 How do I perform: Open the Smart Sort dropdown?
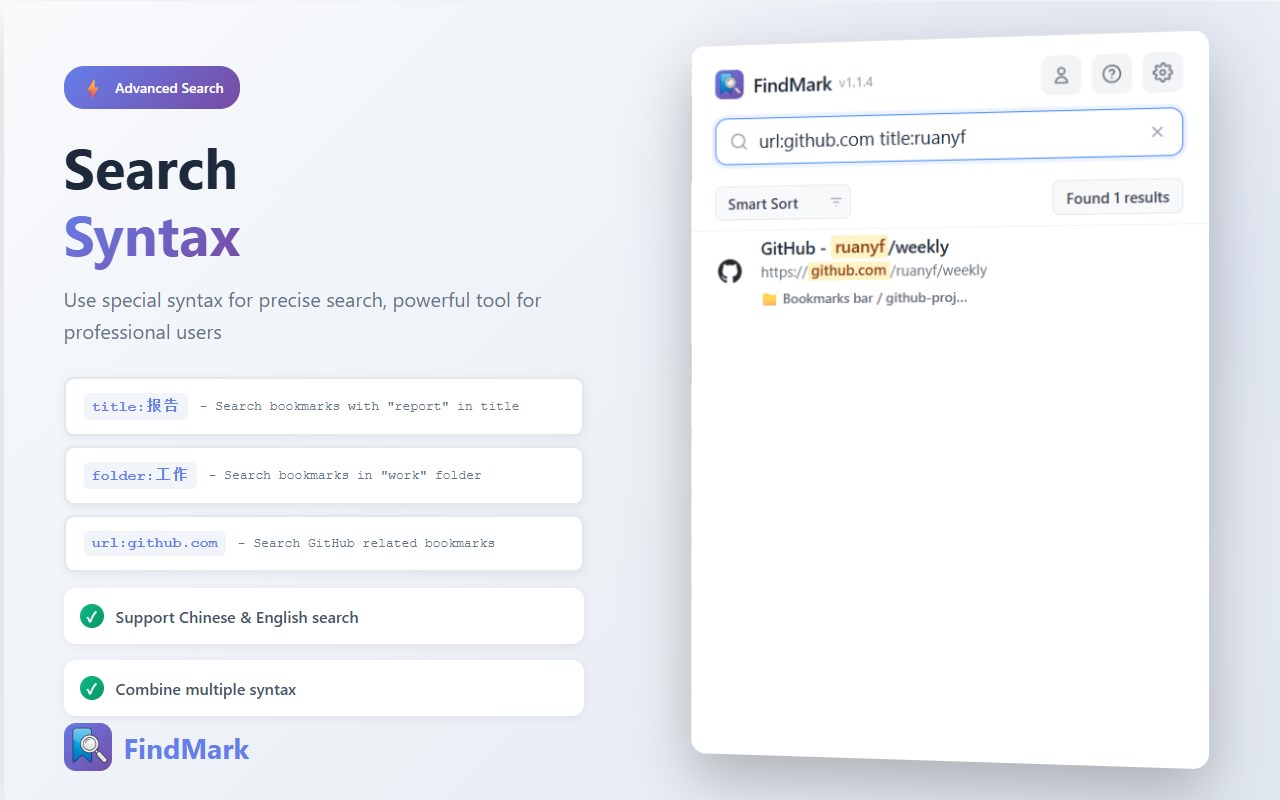(x=783, y=203)
